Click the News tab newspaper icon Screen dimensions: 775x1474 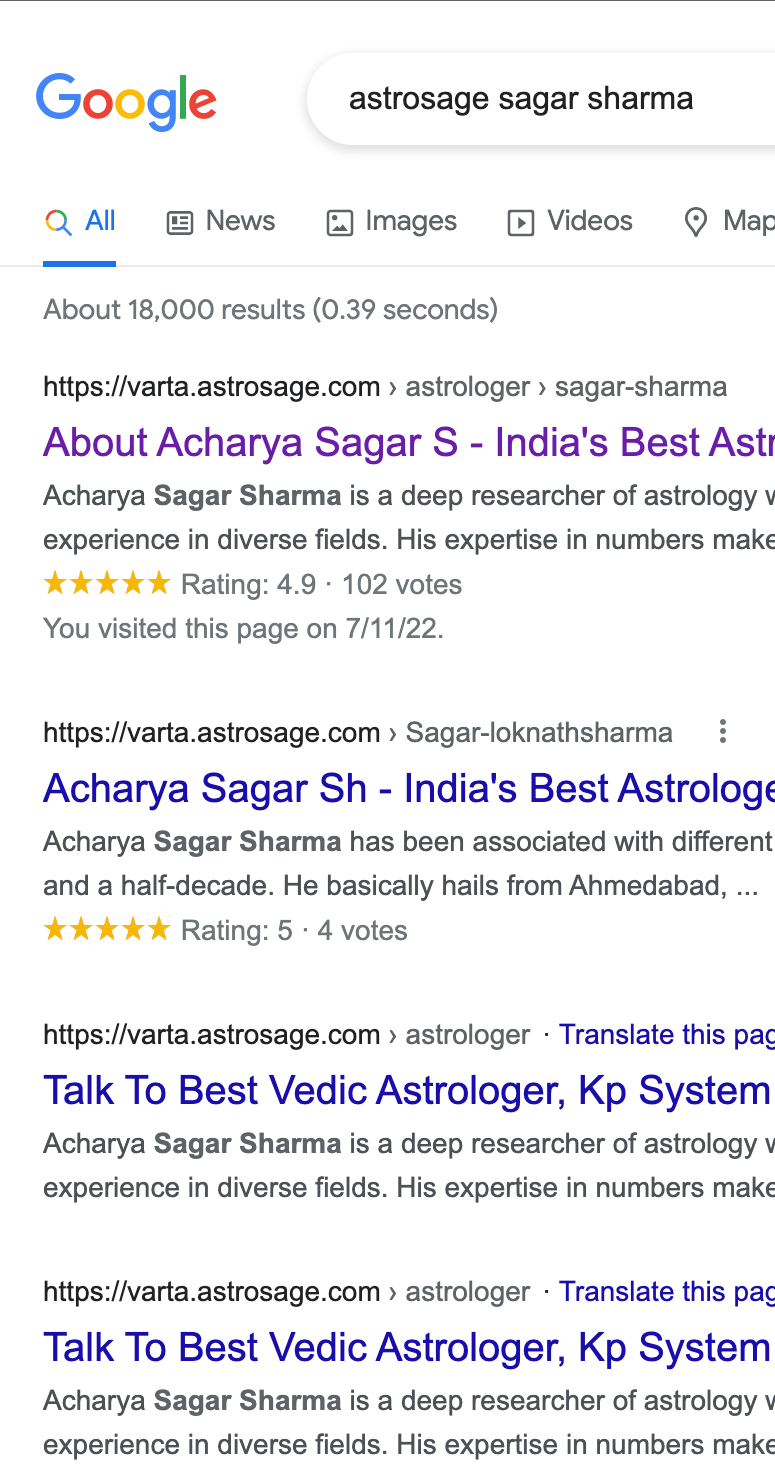[180, 222]
